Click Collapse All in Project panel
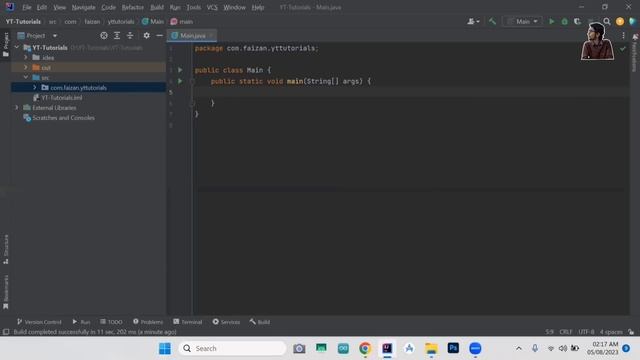 (130, 36)
